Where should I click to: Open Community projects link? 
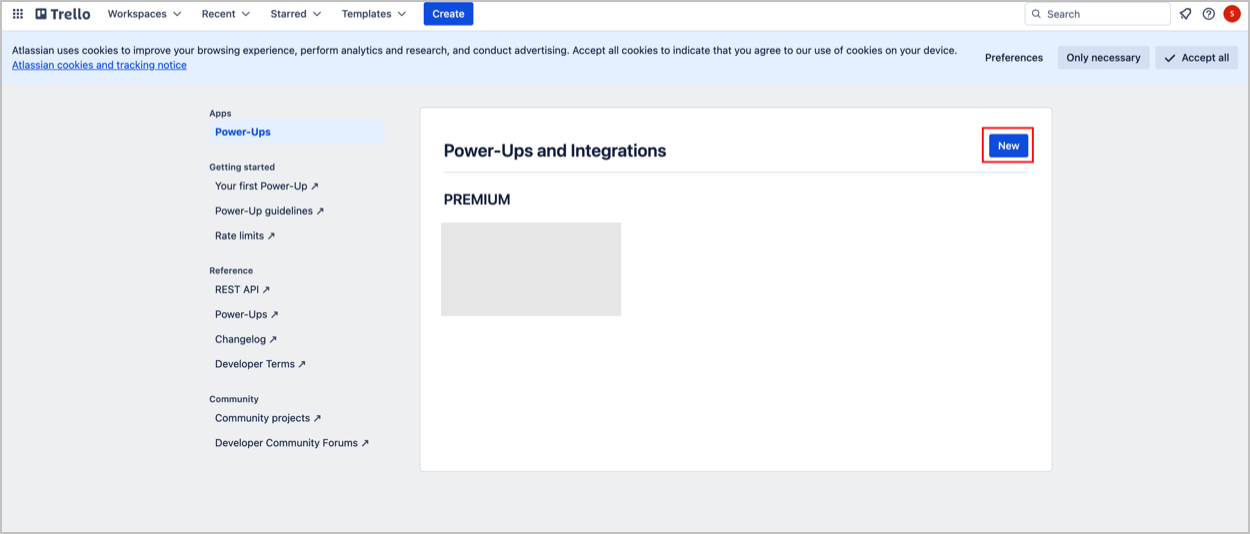point(268,418)
